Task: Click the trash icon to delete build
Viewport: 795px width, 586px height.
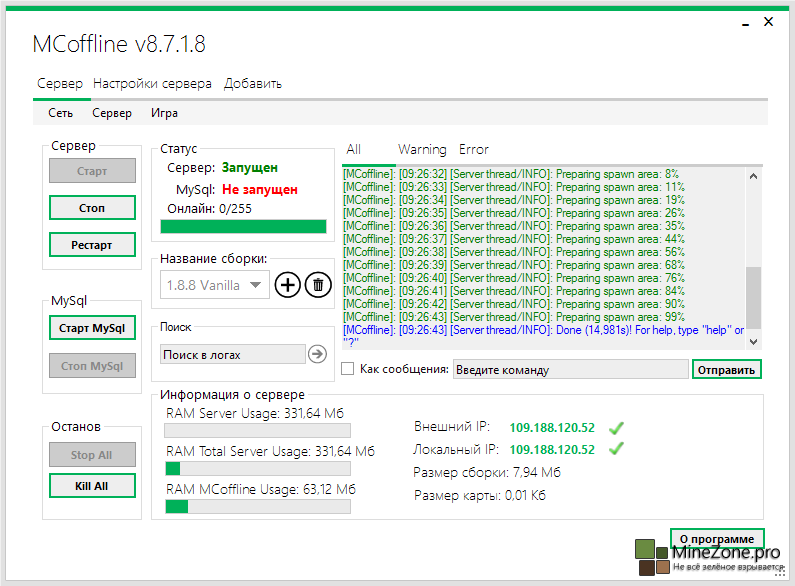Action: (x=318, y=285)
